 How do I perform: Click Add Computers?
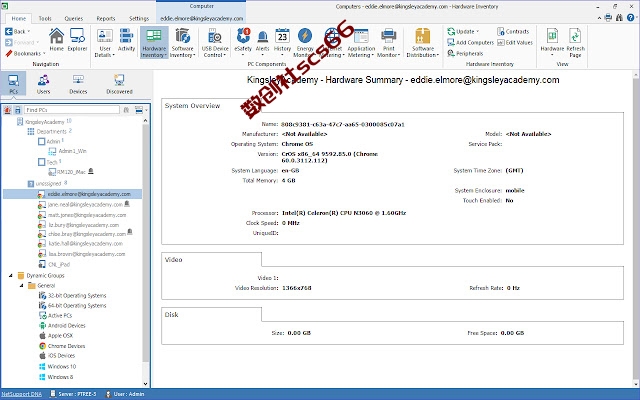coord(471,42)
